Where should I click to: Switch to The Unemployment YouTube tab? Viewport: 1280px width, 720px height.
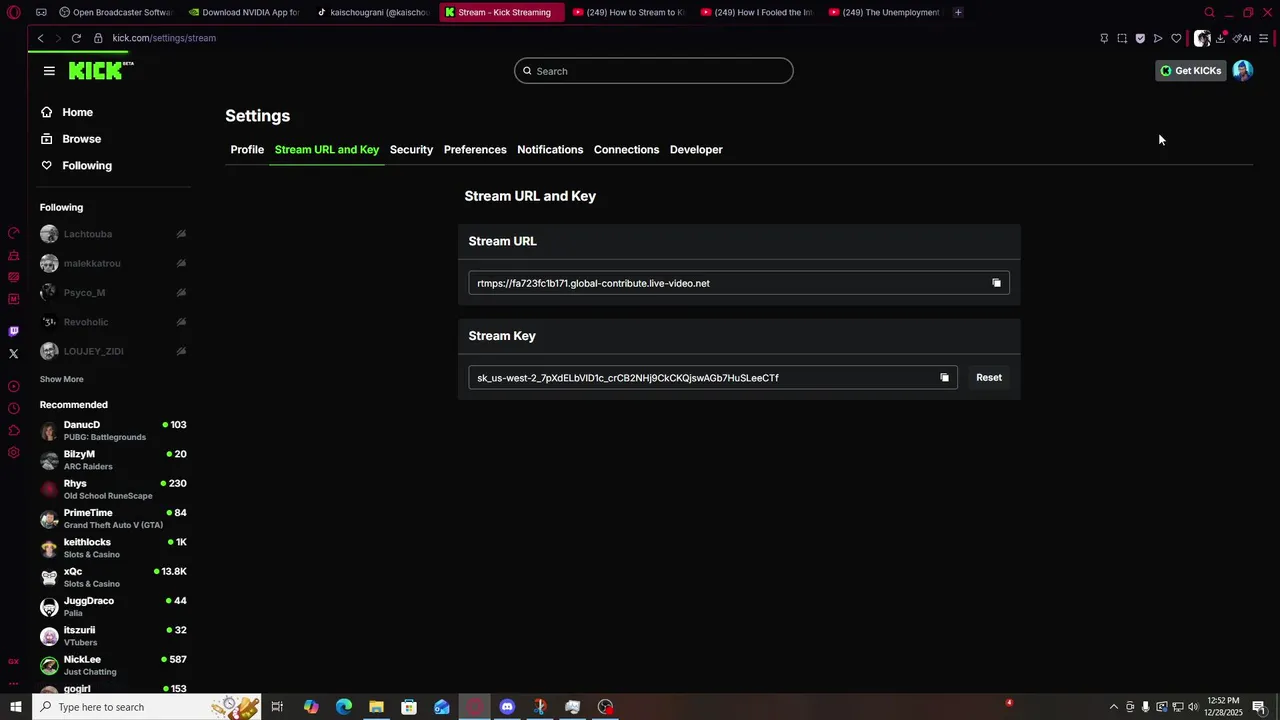tap(885, 12)
